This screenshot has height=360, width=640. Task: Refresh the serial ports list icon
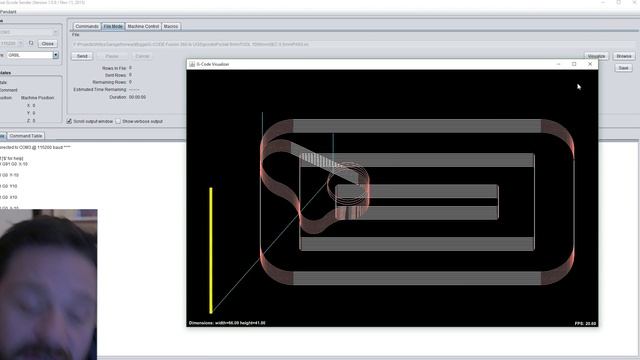pos(31,43)
